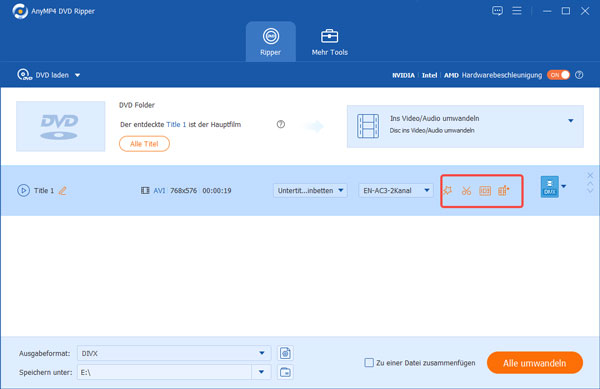Open the enhance video icon with plus
The width and height of the screenshot is (600, 389).
pos(504,190)
